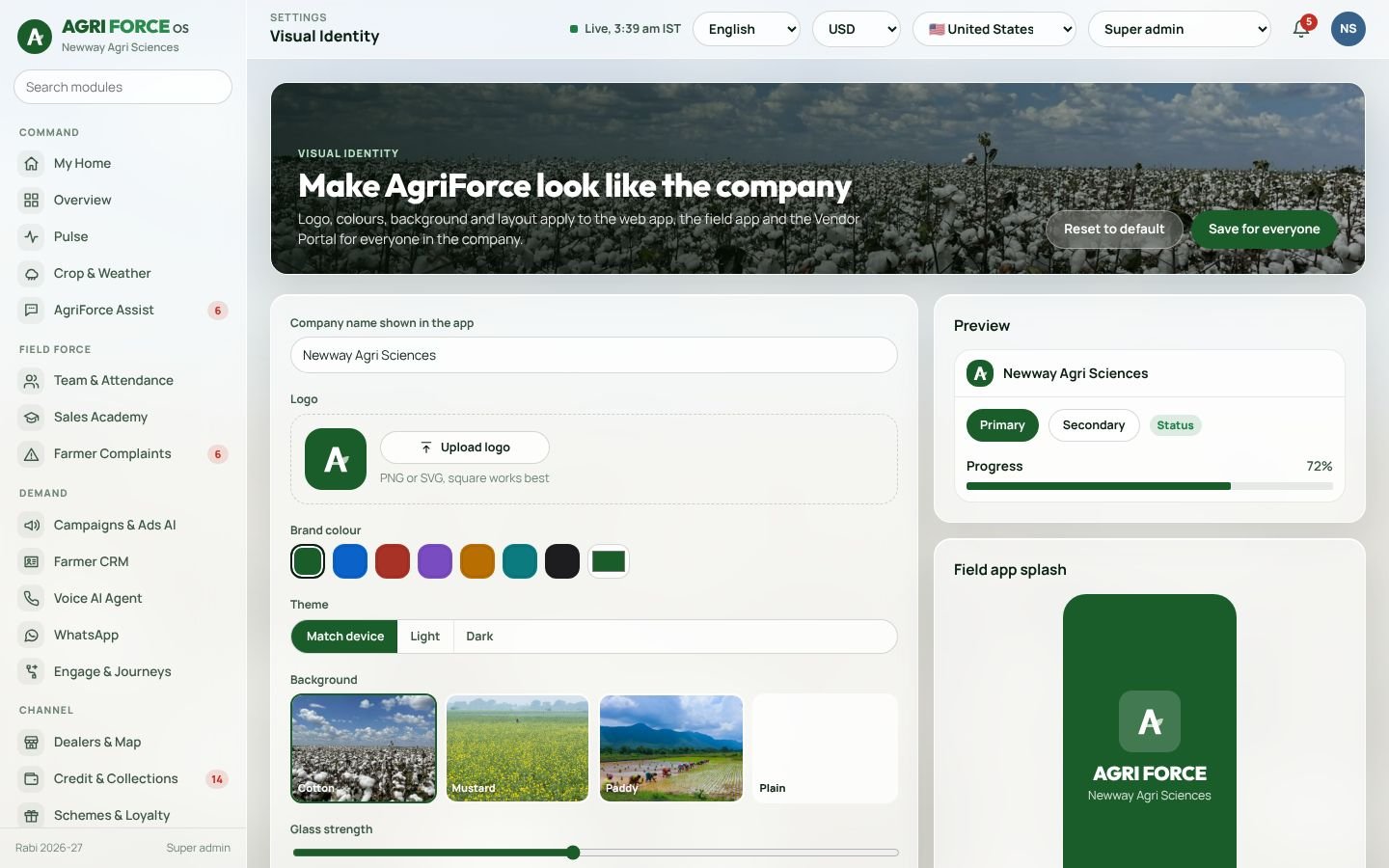
Task: Open the custom colour picker box
Action: pos(609,561)
